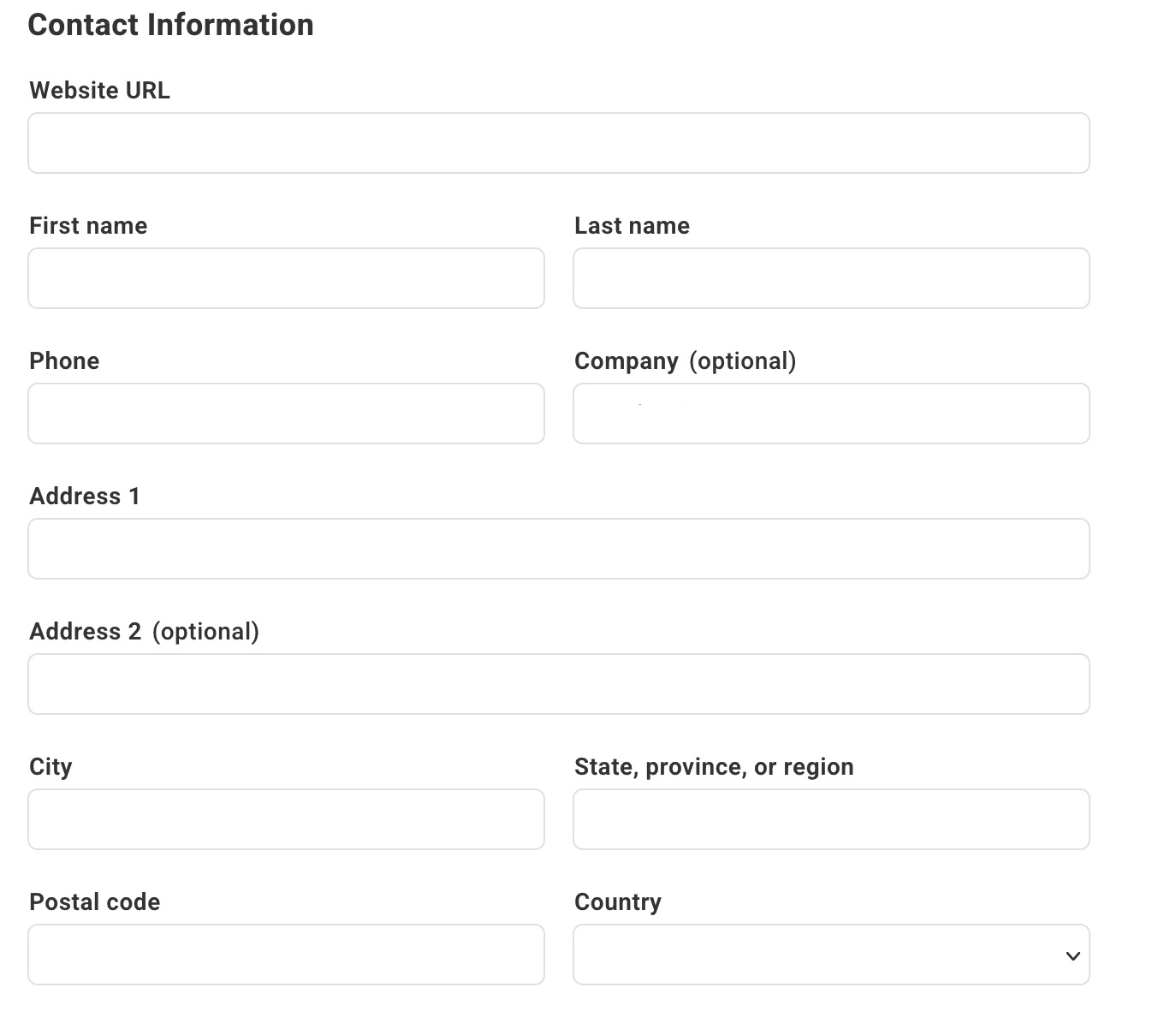Click the Country label text
The height and width of the screenshot is (1035, 1176).
tap(617, 902)
